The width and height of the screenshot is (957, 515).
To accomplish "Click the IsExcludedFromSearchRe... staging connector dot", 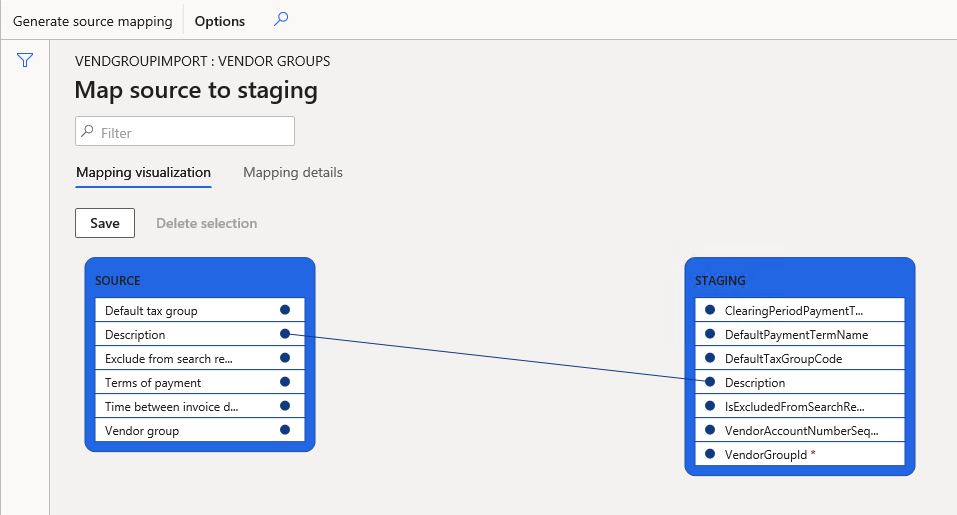I will tap(710, 406).
